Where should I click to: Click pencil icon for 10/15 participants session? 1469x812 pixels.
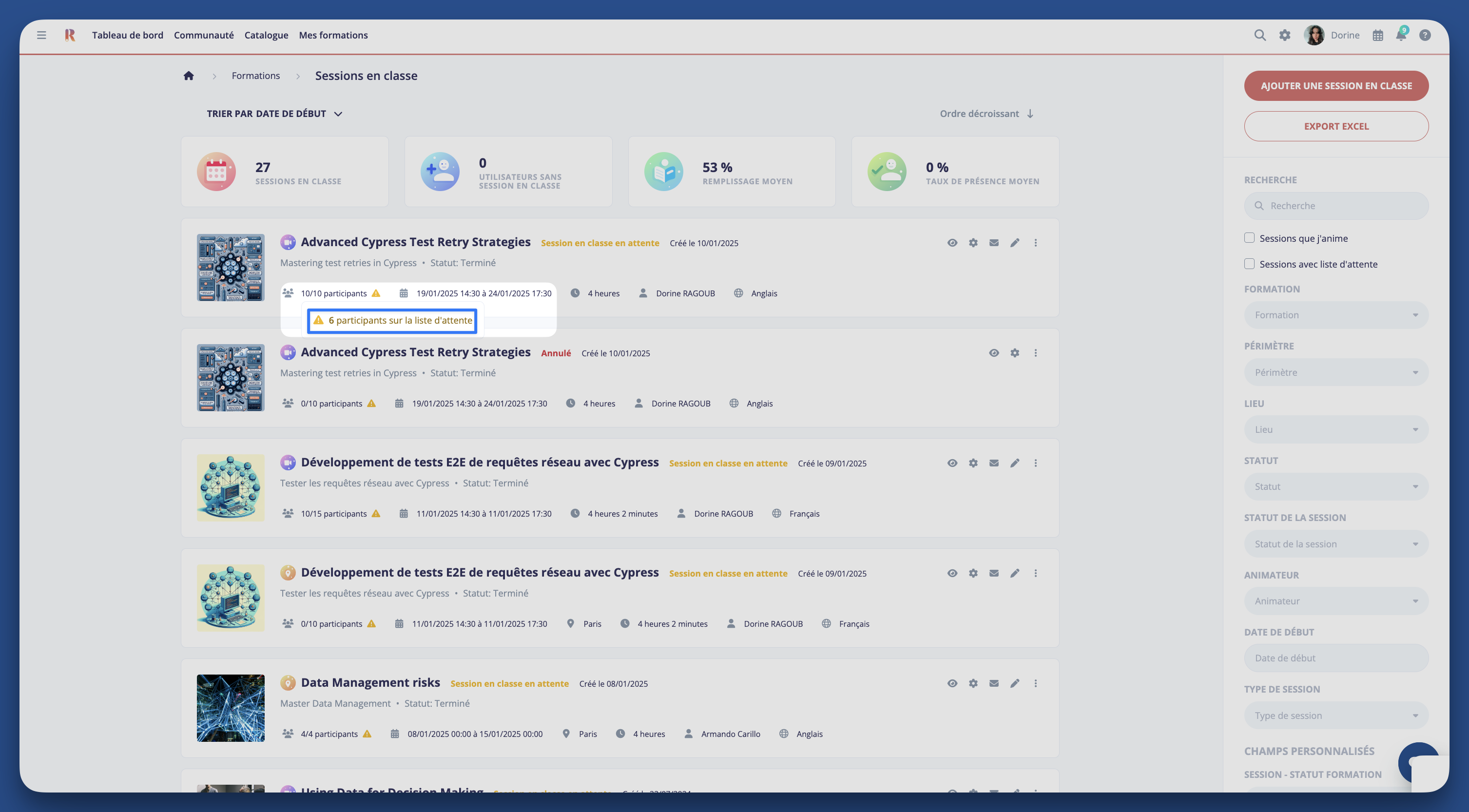[1014, 463]
